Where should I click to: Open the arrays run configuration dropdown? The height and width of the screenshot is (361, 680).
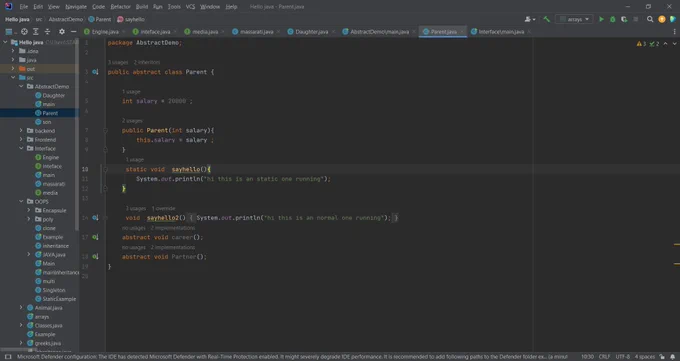[x=575, y=19]
